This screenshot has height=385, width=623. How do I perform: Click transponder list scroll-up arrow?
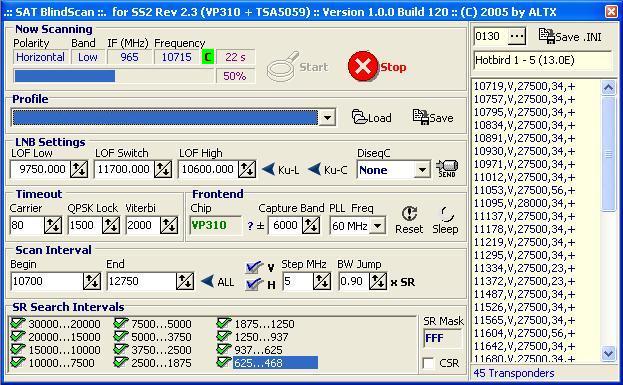coord(608,87)
